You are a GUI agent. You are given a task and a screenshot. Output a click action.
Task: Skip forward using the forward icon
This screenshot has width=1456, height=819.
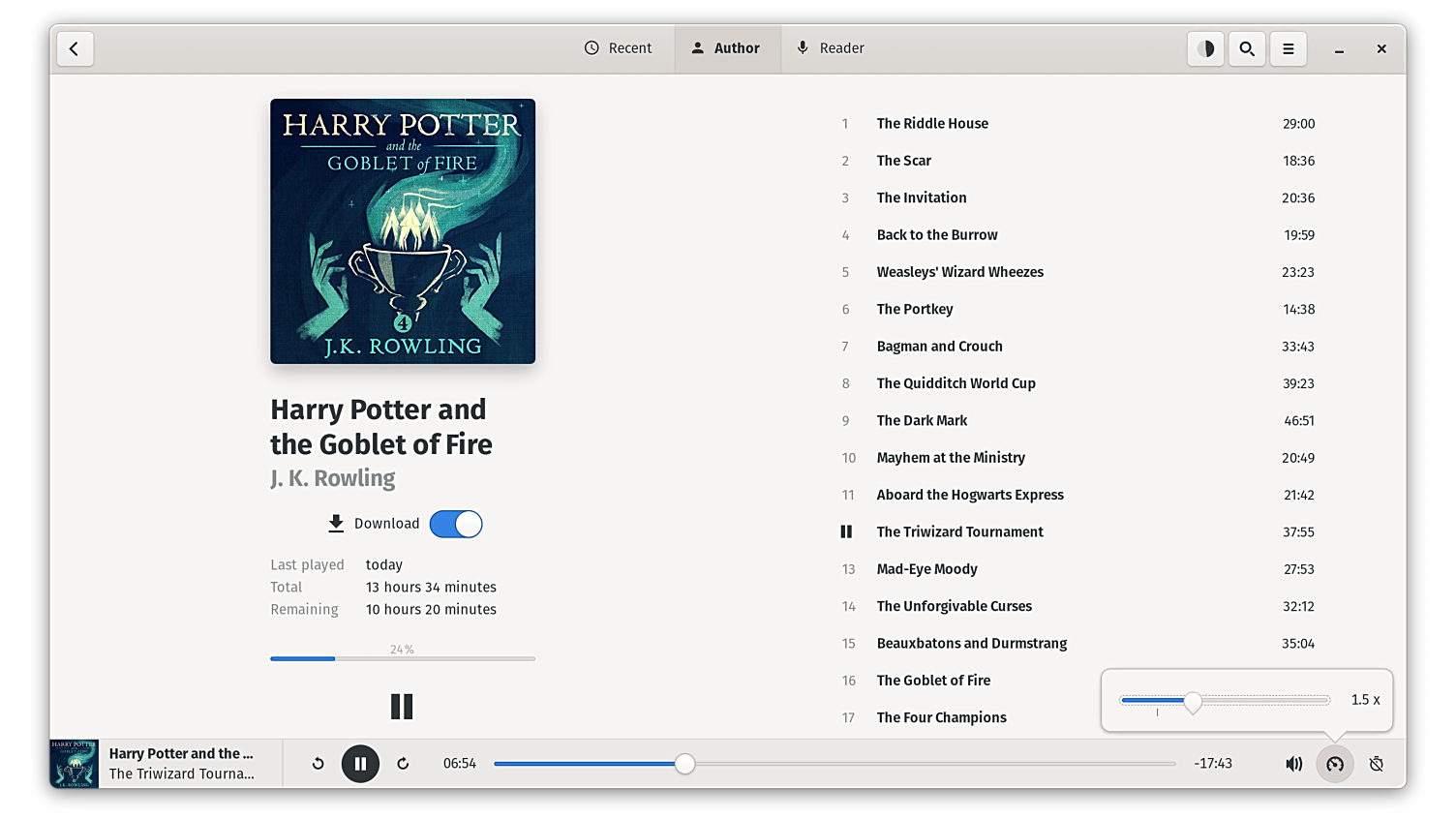point(403,764)
